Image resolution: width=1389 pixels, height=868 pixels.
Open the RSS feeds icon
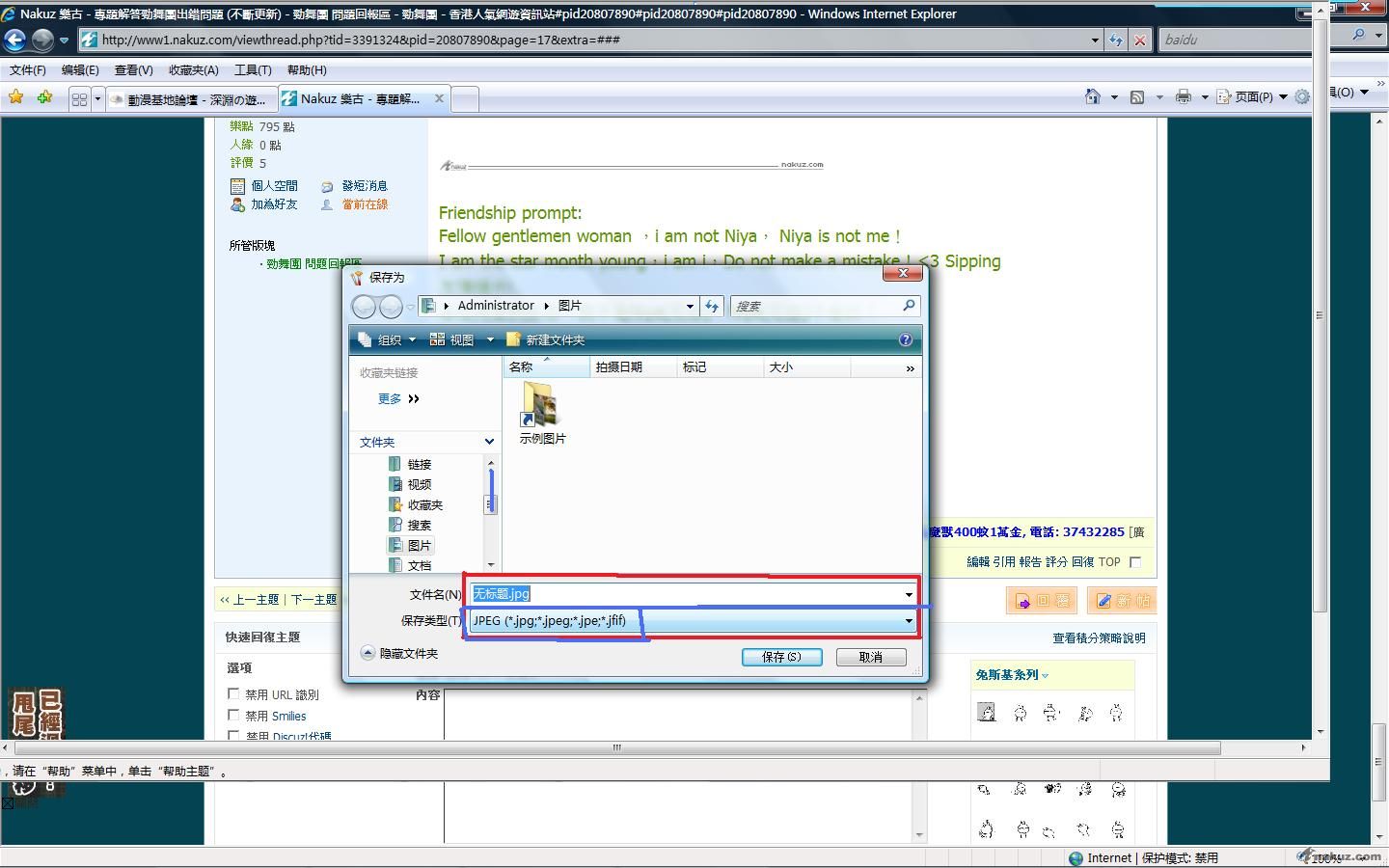pos(1137,96)
